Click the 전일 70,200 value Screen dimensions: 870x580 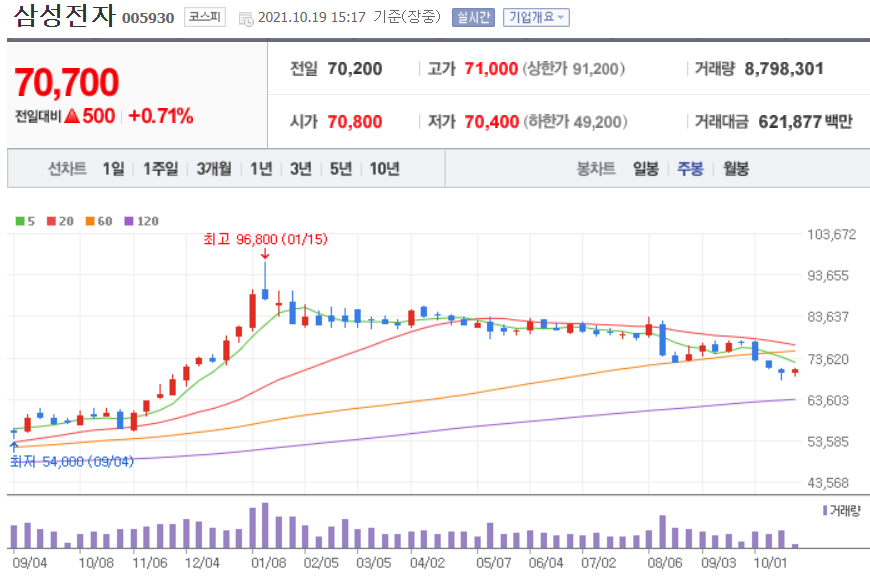click(x=355, y=69)
